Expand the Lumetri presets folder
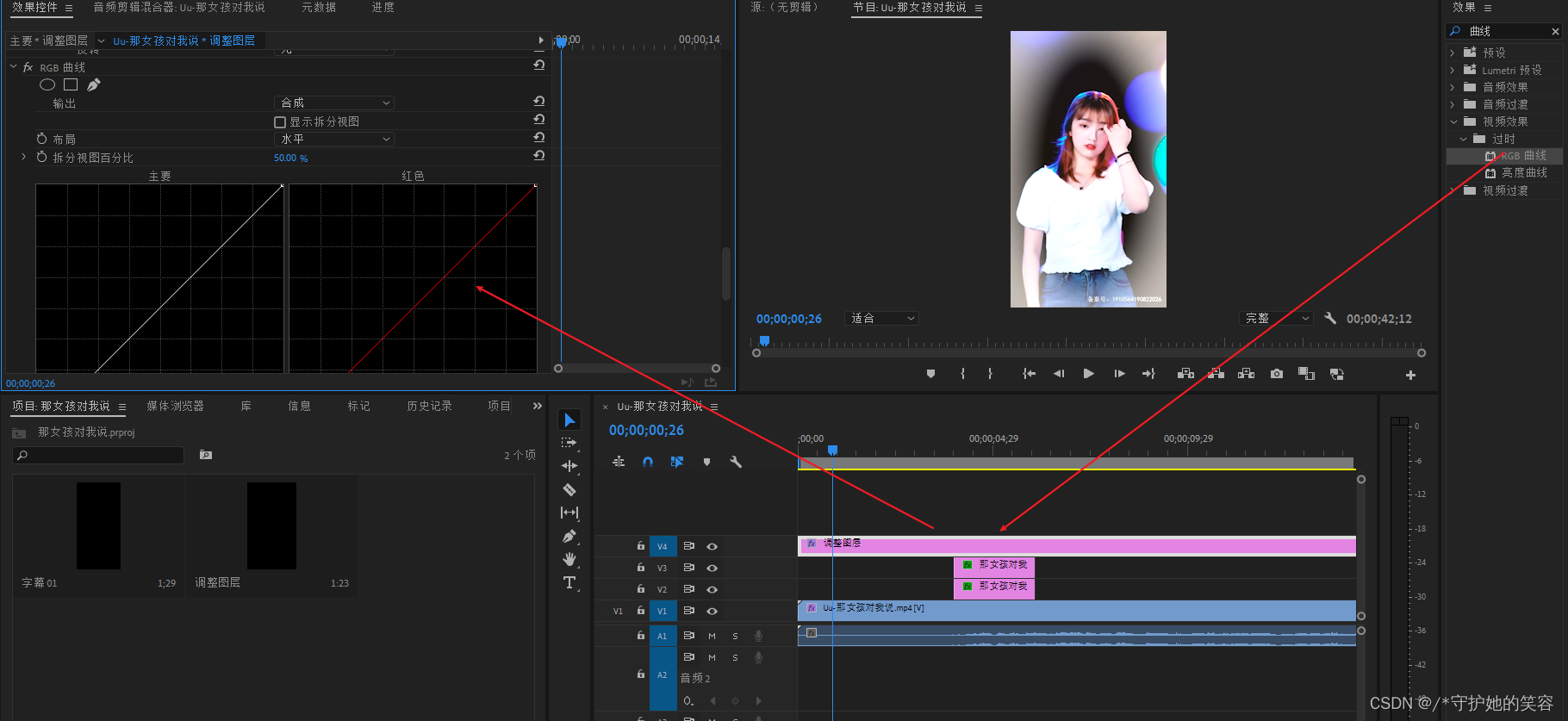Screen dimensions: 1568x721 point(1453,70)
